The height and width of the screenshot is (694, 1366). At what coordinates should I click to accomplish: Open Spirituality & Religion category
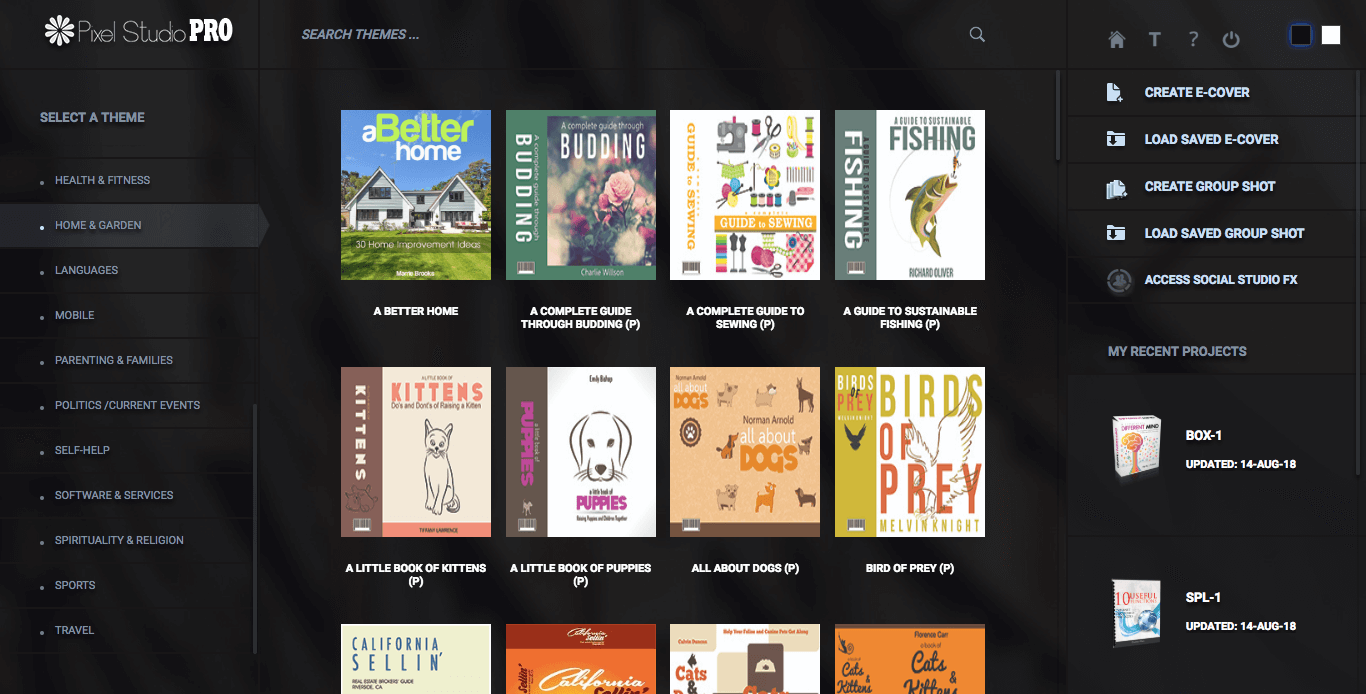119,540
